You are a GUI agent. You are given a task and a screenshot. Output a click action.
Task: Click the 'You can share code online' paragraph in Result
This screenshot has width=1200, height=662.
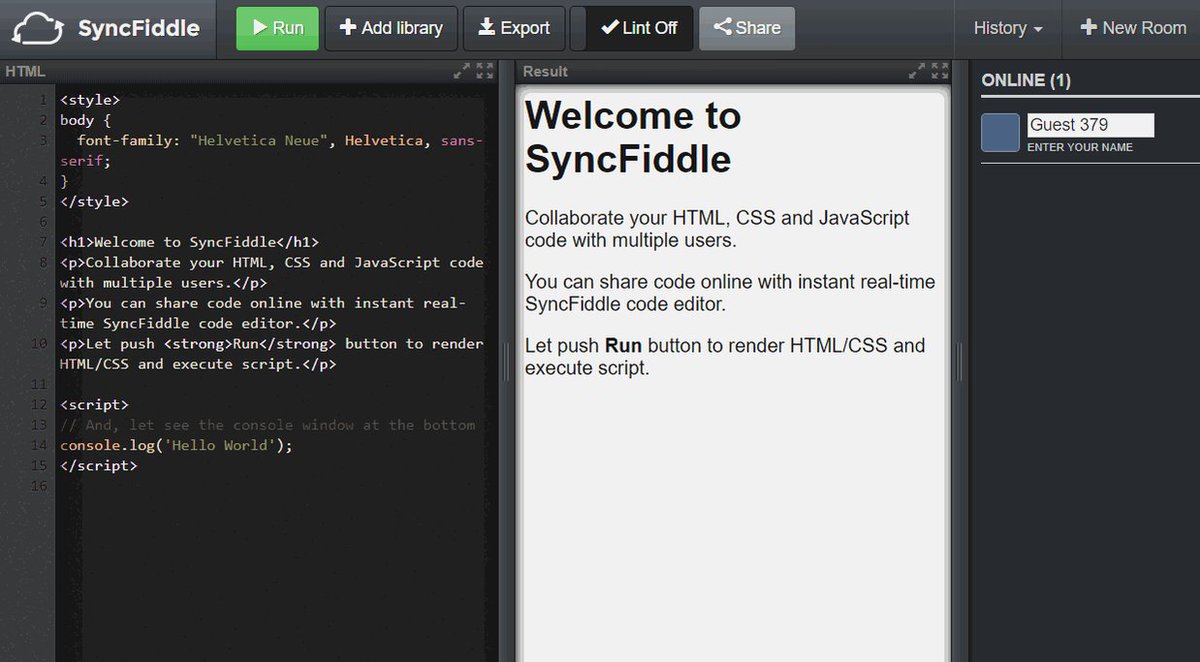730,293
